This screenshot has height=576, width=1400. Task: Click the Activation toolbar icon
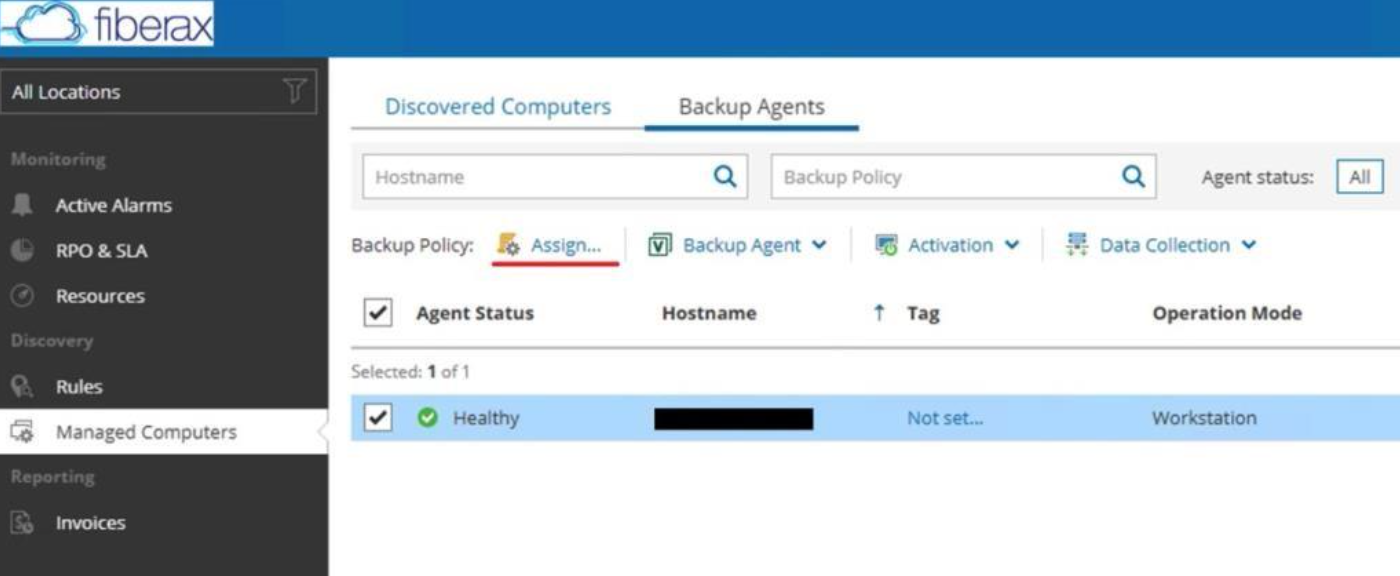(886, 245)
